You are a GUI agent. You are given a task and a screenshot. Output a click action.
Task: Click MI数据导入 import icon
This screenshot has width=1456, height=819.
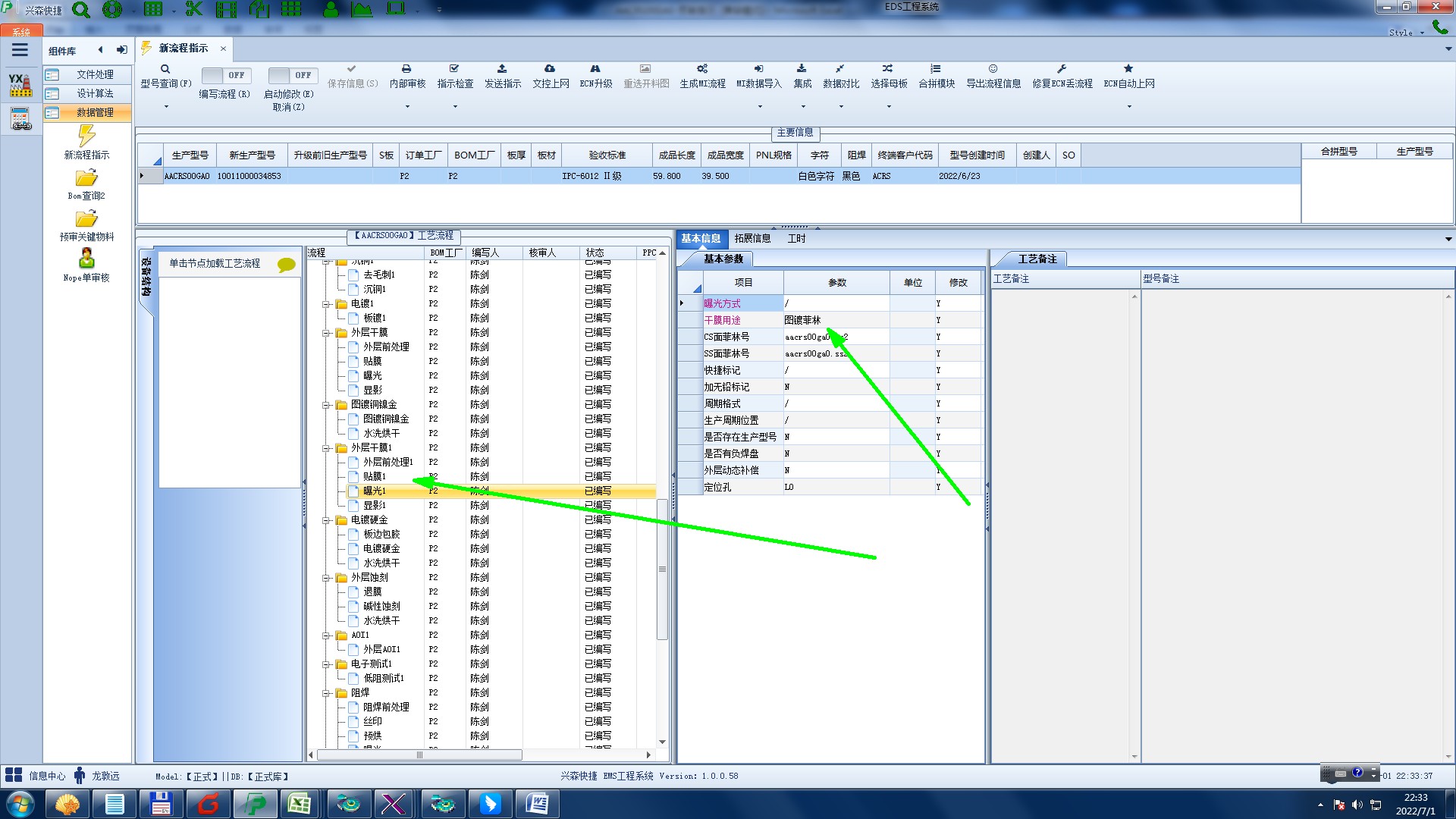tap(758, 68)
